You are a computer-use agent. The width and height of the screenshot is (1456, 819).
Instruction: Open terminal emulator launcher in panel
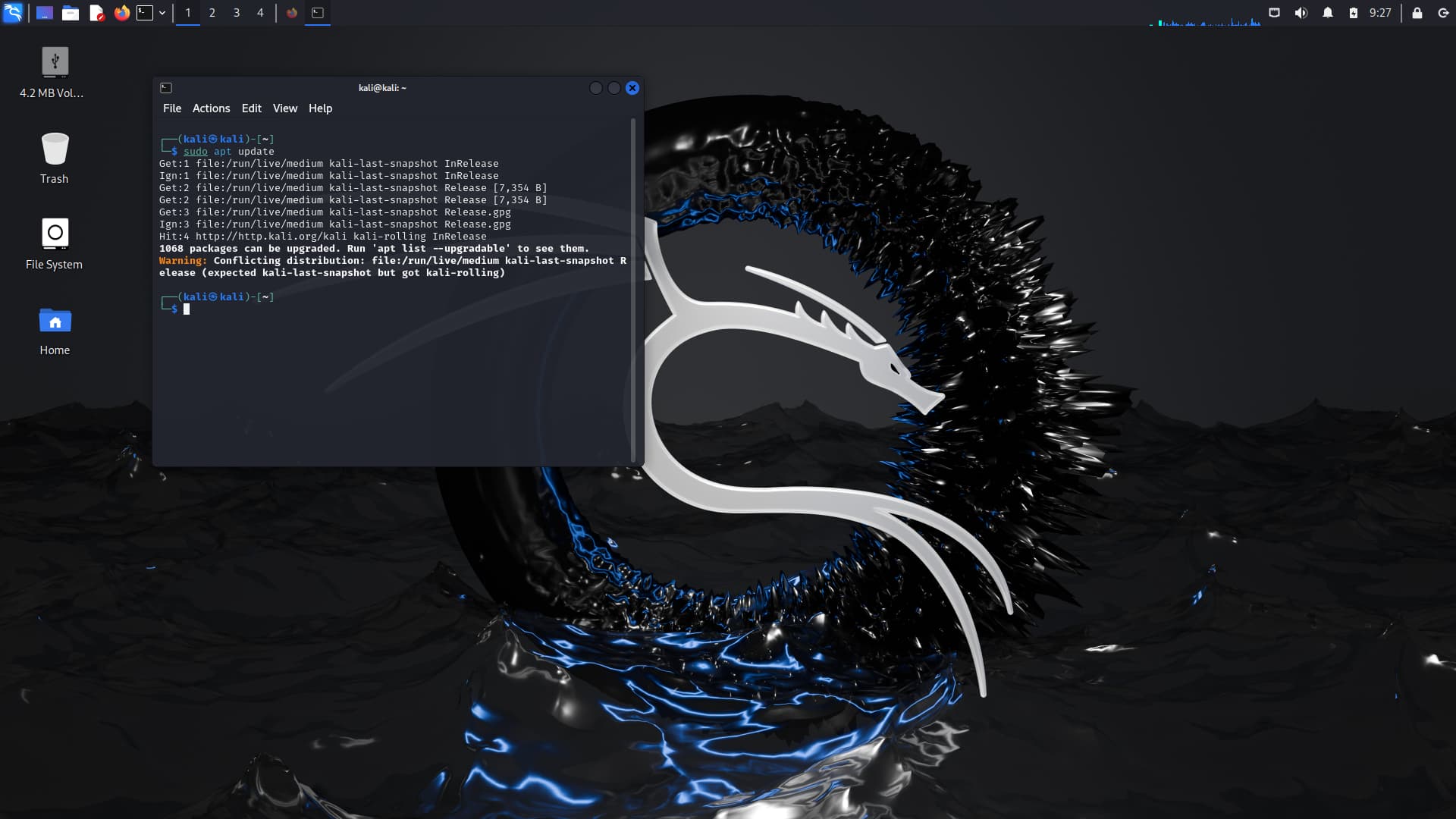point(145,13)
